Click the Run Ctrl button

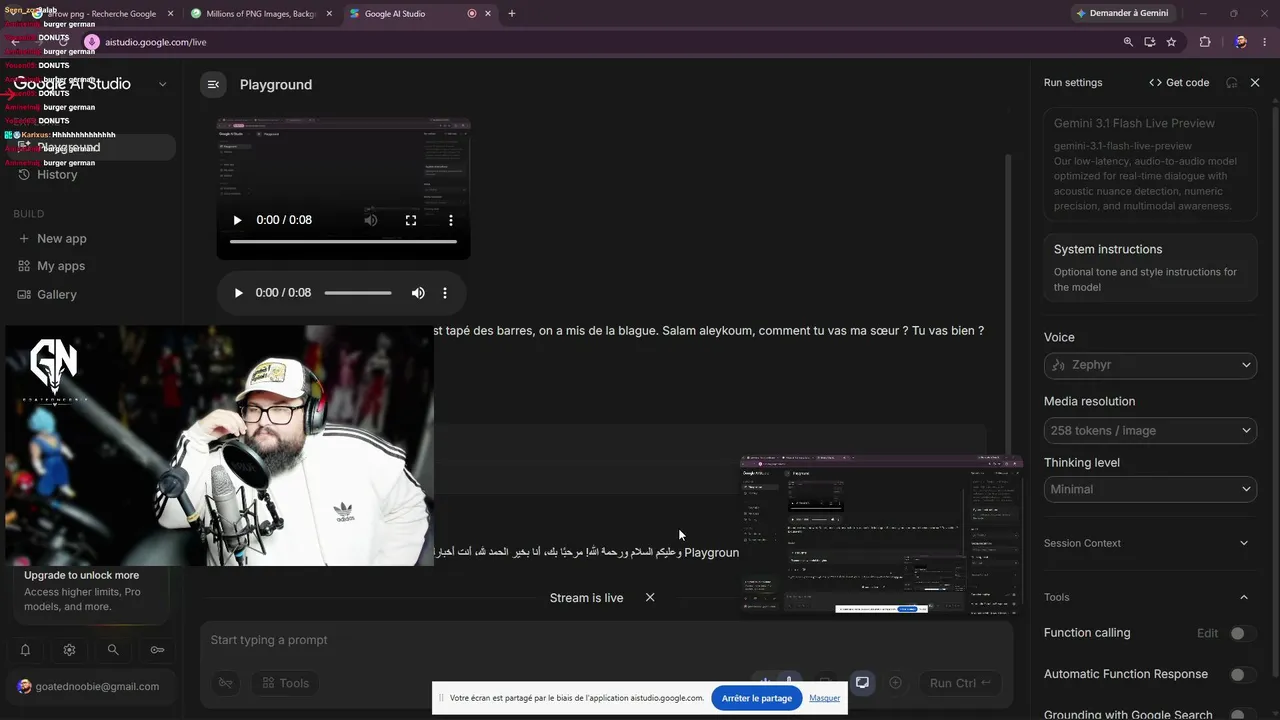[x=960, y=683]
